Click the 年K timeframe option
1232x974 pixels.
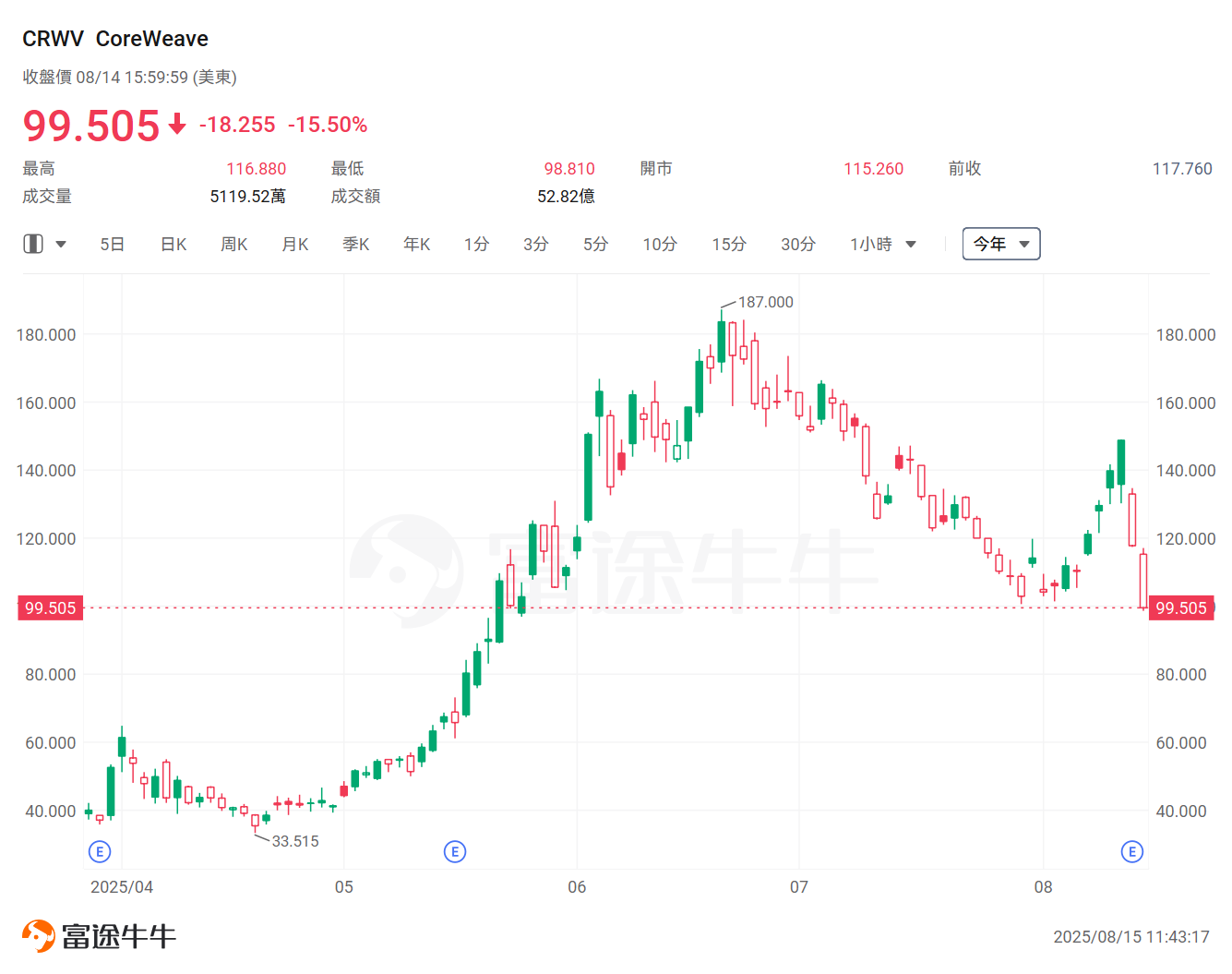[x=416, y=243]
